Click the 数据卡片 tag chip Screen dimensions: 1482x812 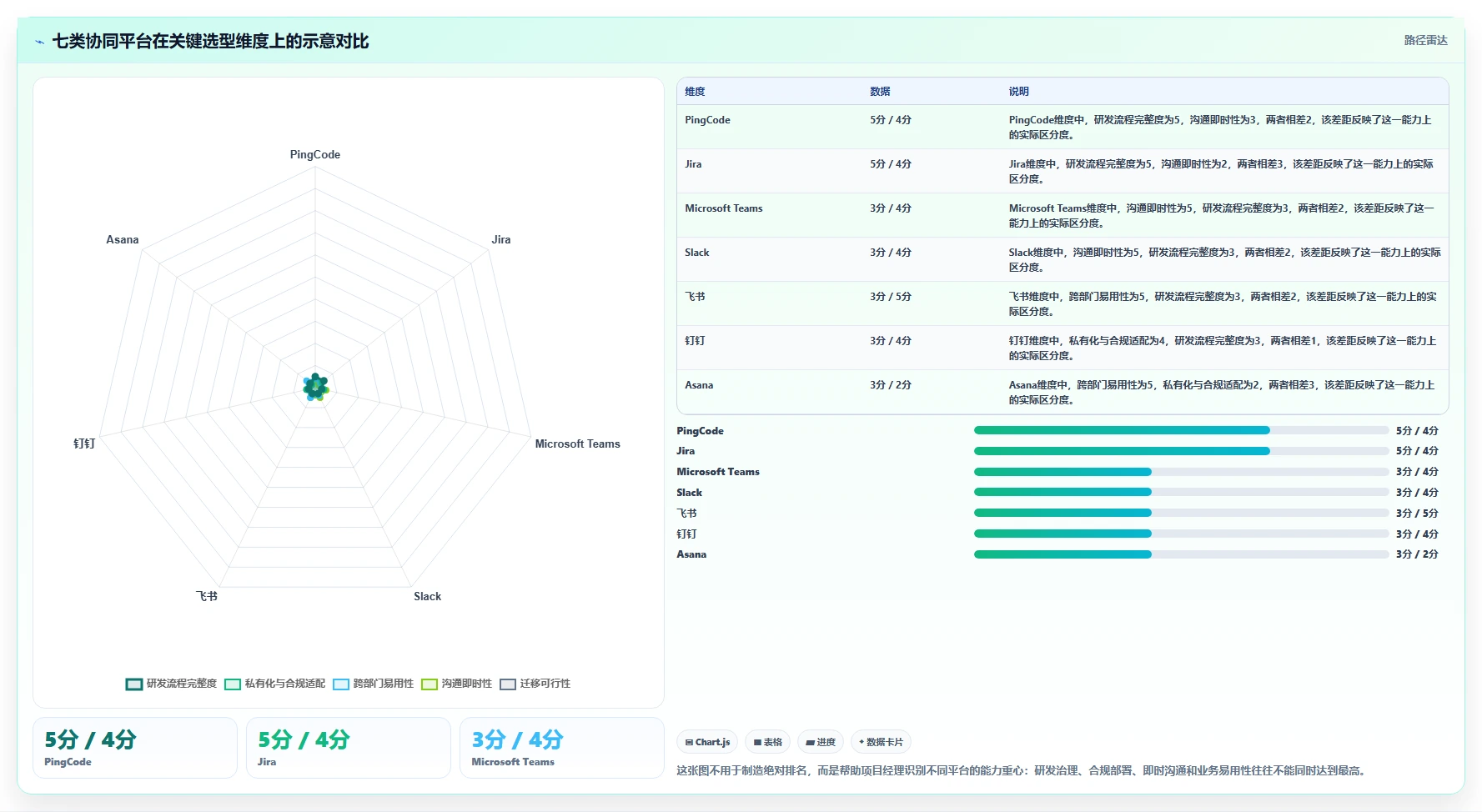tap(881, 742)
